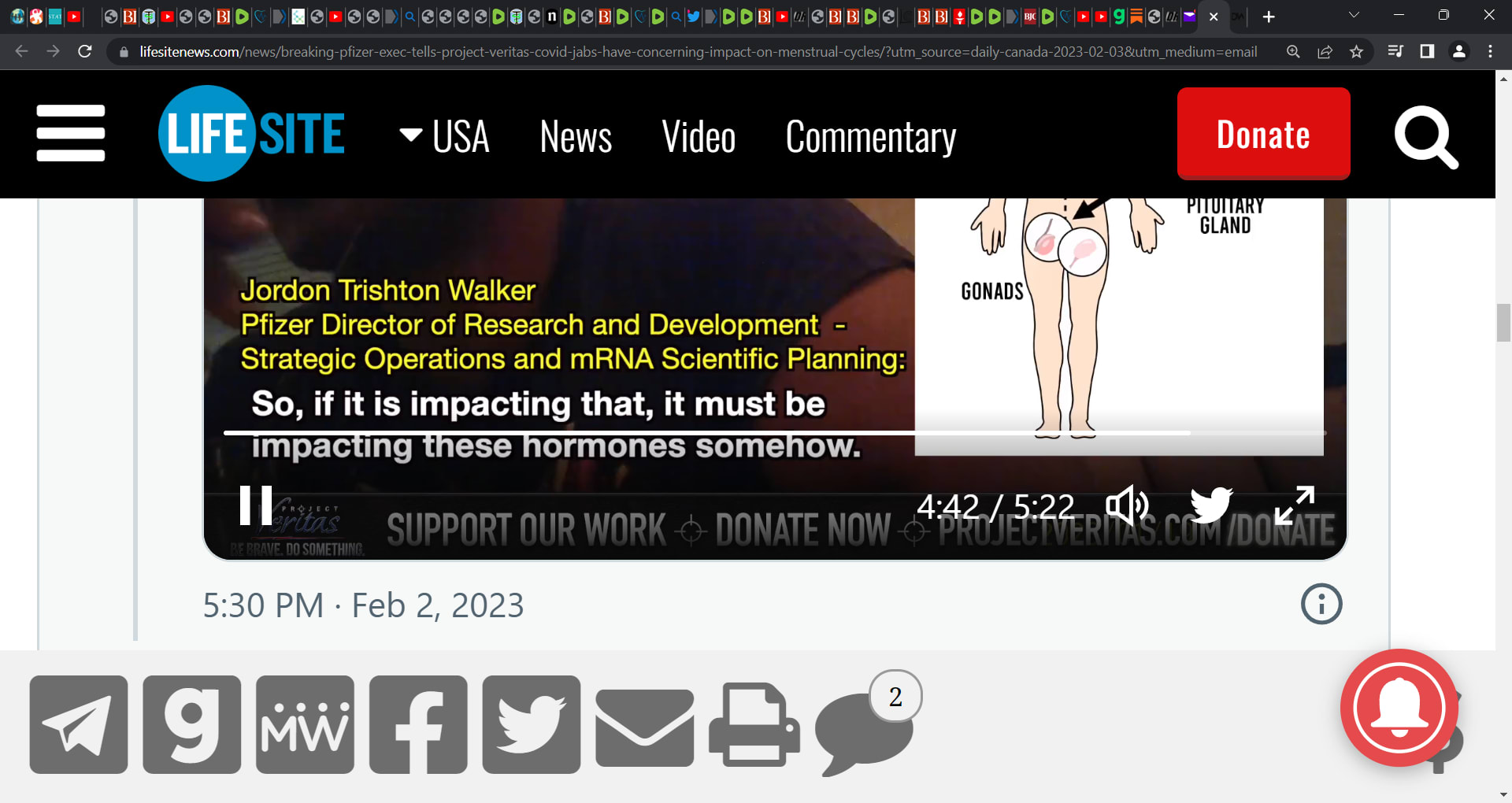Switch to the pinned STAT tab
This screenshot has height=803, width=1512.
point(55,17)
